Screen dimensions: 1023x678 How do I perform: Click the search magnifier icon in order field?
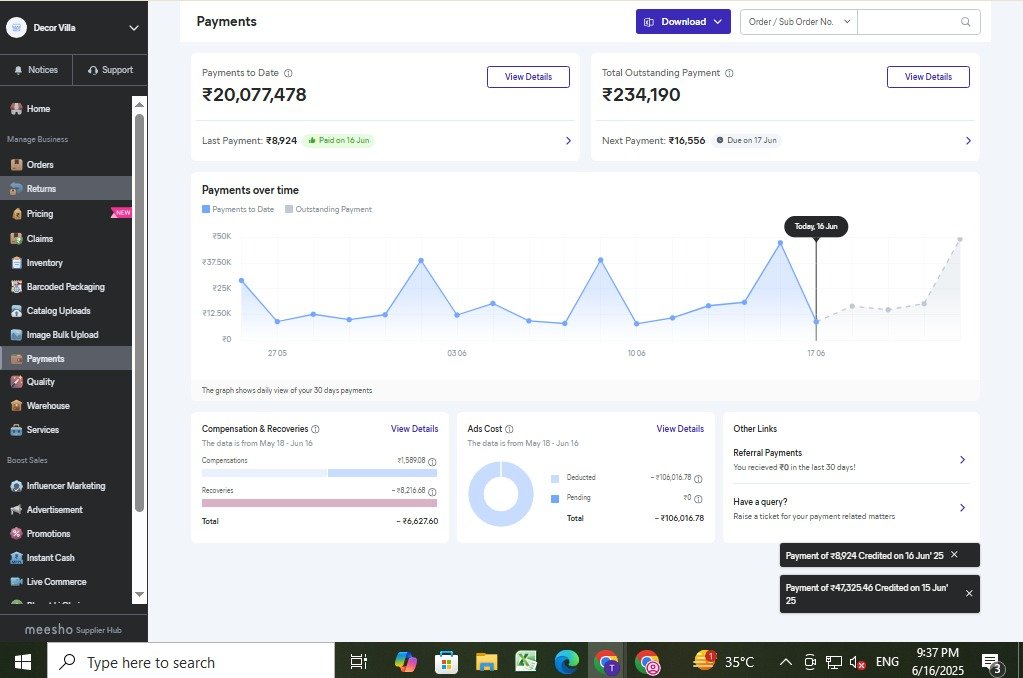pos(965,22)
